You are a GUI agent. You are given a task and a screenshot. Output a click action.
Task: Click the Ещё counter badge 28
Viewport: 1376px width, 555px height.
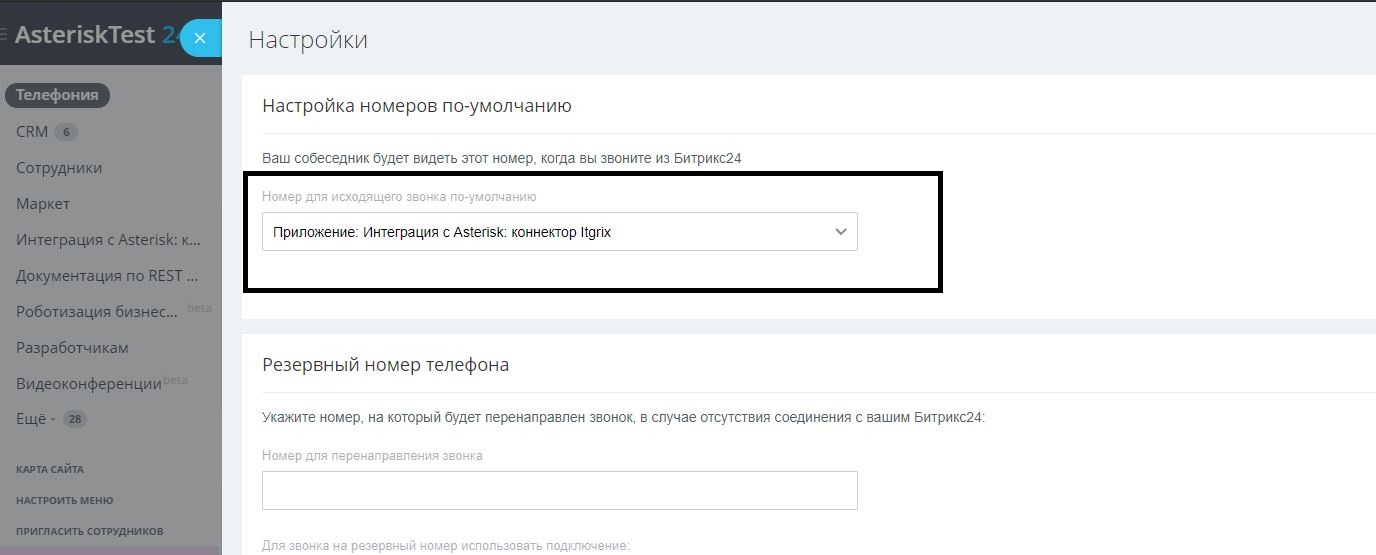(75, 419)
